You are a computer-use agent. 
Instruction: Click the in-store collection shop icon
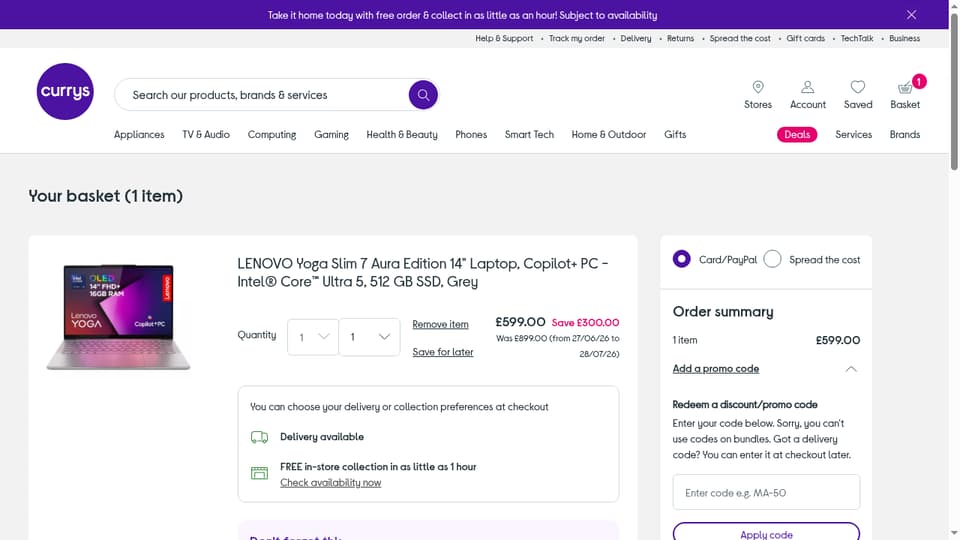259,473
